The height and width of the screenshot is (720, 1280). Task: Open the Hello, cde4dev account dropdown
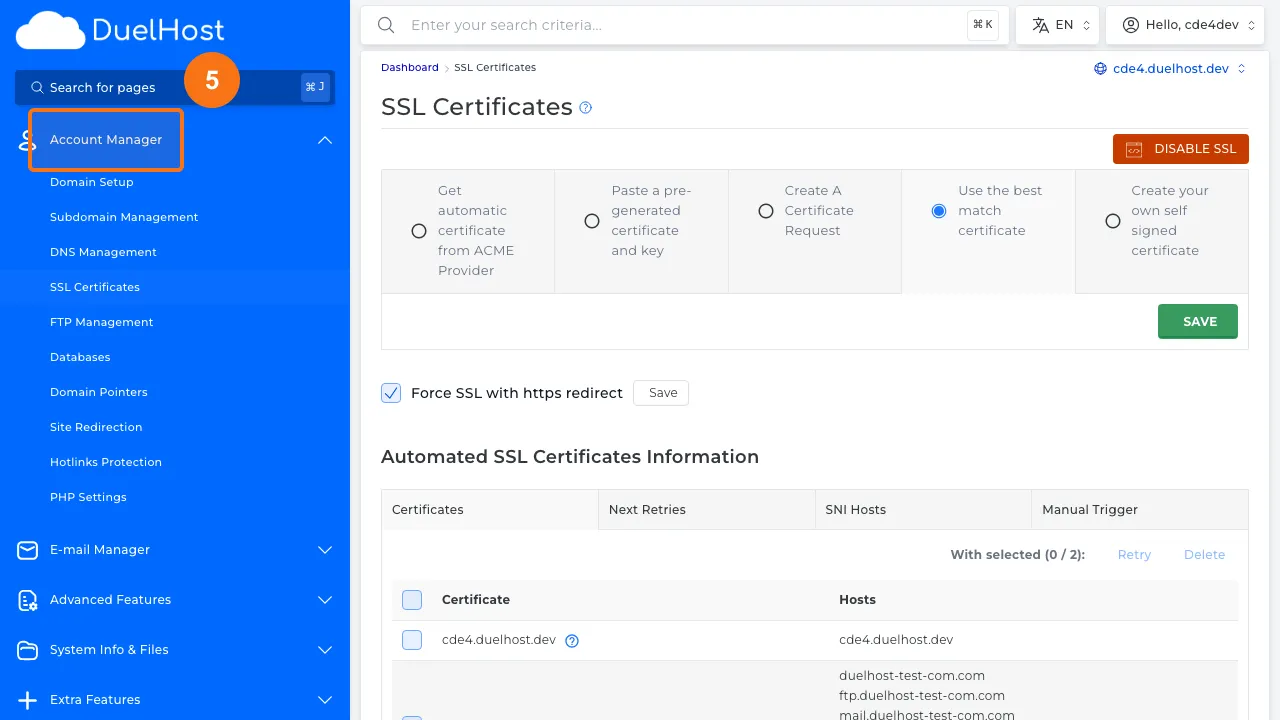[x=1185, y=24]
